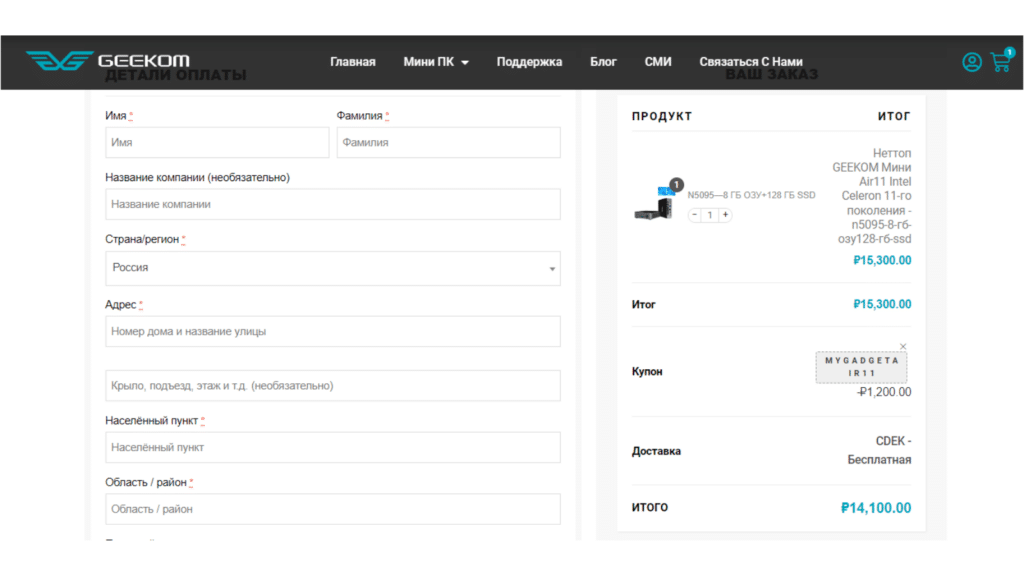The height and width of the screenshot is (576, 1024).
Task: Click the GEEKOM logo
Action: pyautogui.click(x=108, y=61)
